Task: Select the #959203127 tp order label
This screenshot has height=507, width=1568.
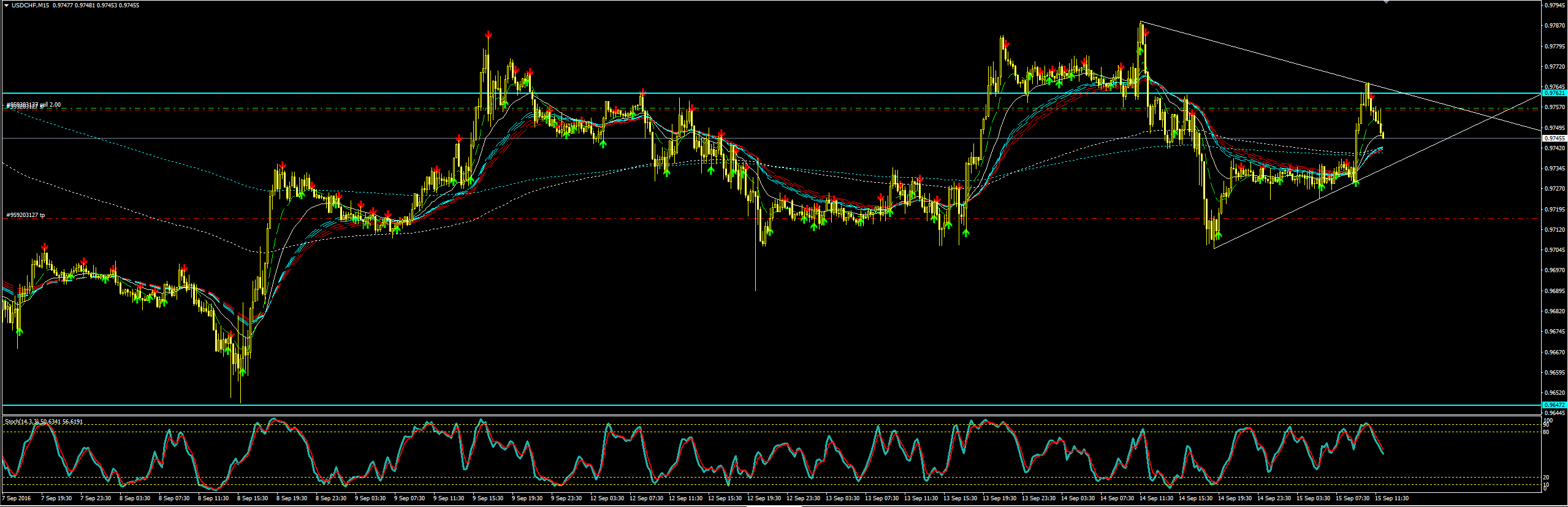Action: click(x=25, y=215)
